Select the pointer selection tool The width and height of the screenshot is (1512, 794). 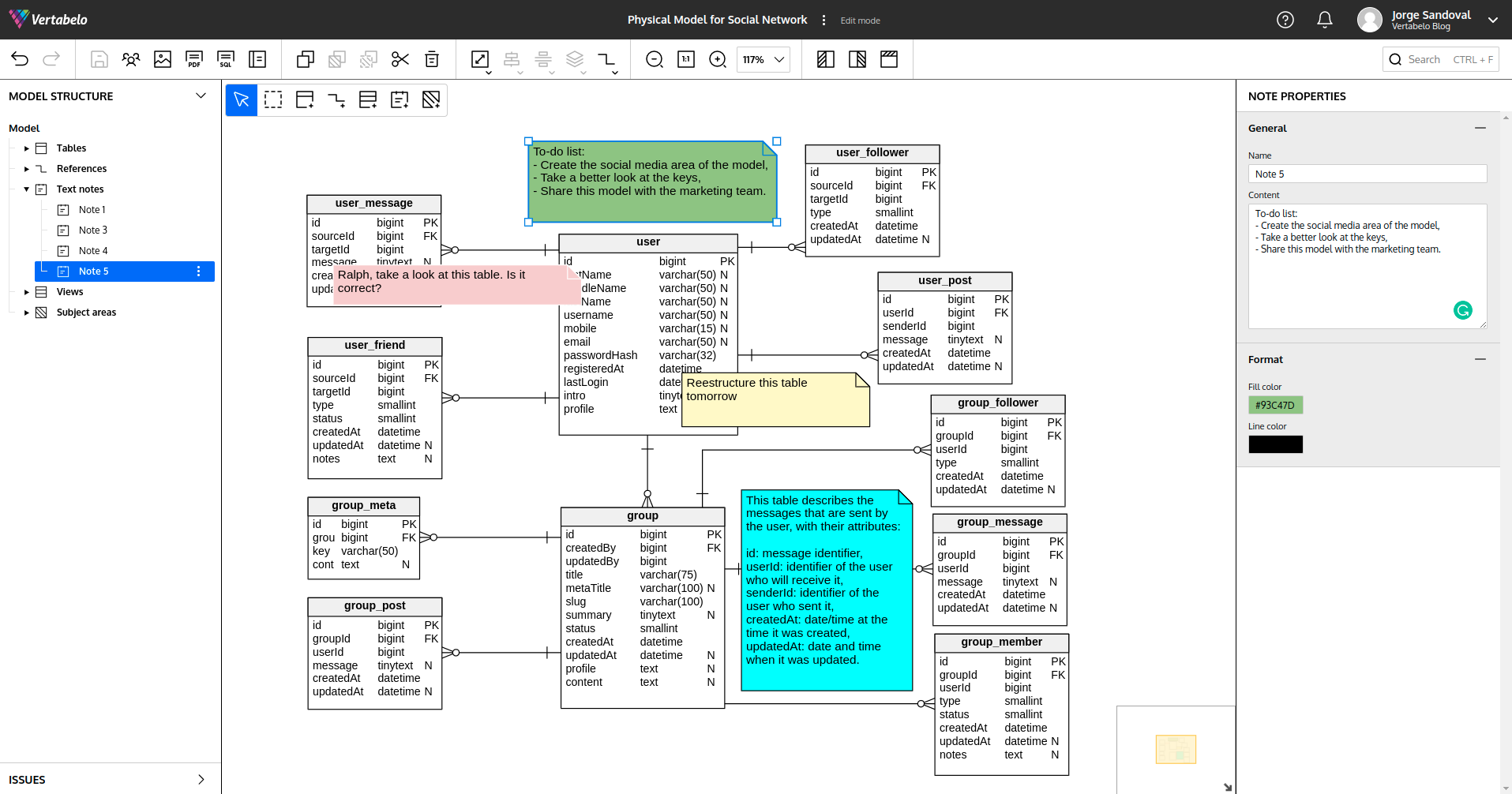pos(242,99)
